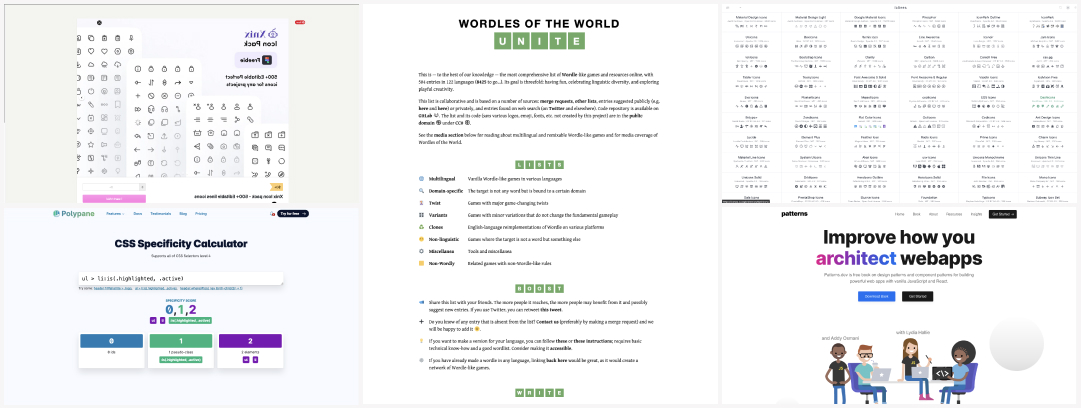
Task: Click the black Get Started hero button
Action: (915, 296)
